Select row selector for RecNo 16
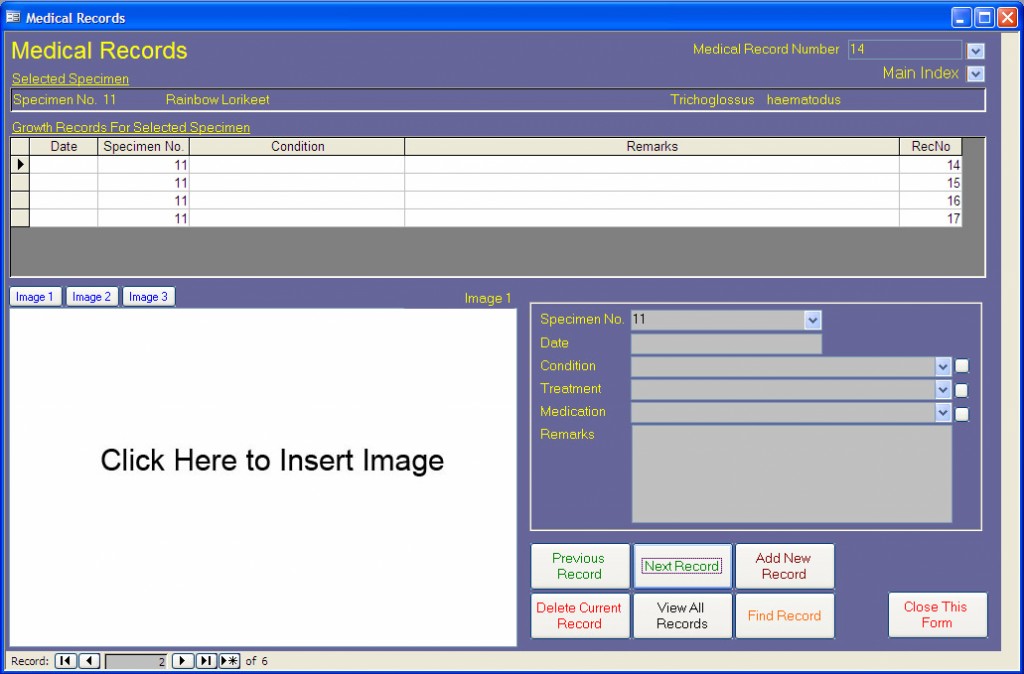This screenshot has width=1024, height=674. click(20, 200)
